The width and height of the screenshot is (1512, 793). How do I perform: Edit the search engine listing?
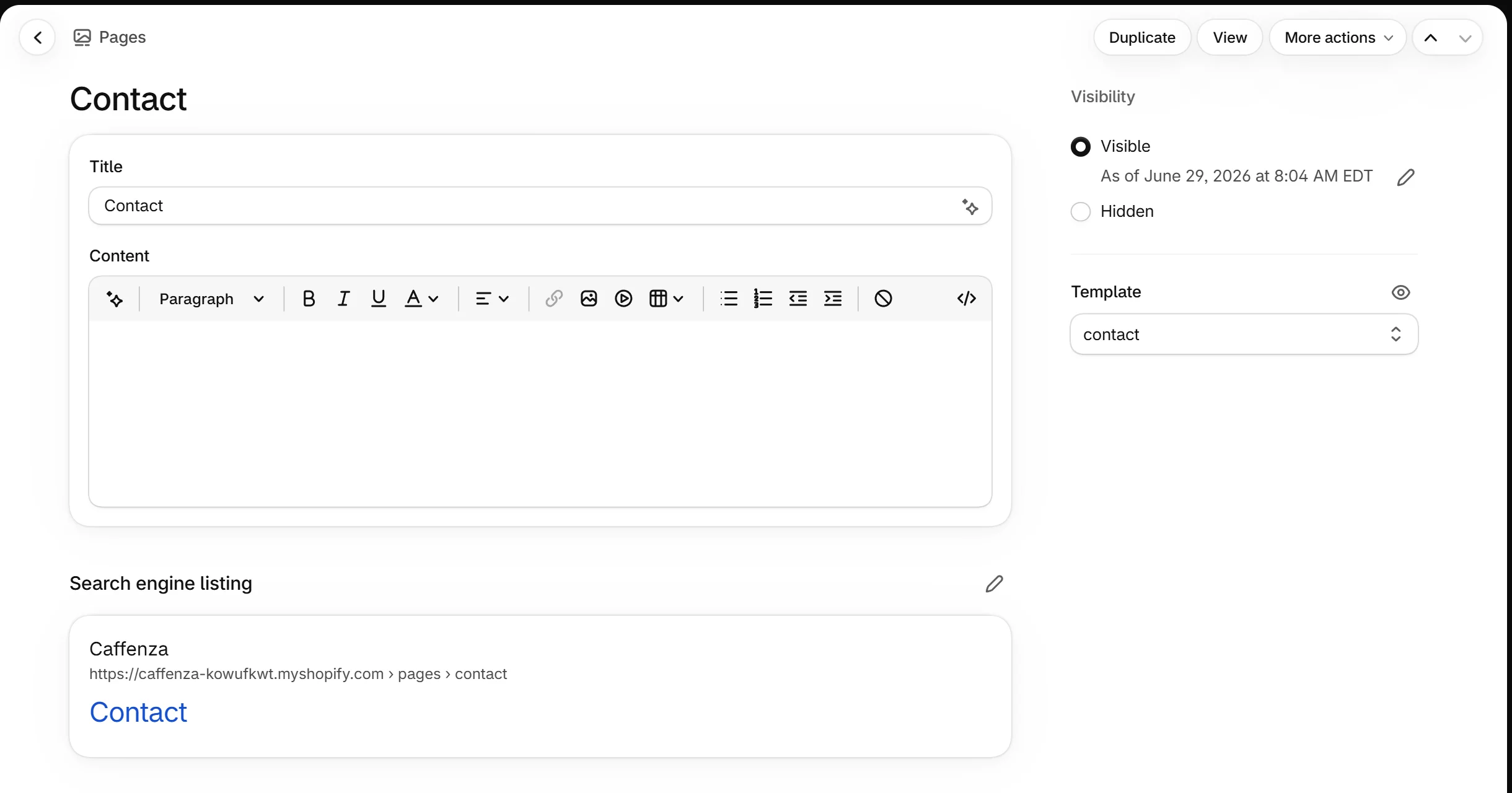[x=994, y=584]
